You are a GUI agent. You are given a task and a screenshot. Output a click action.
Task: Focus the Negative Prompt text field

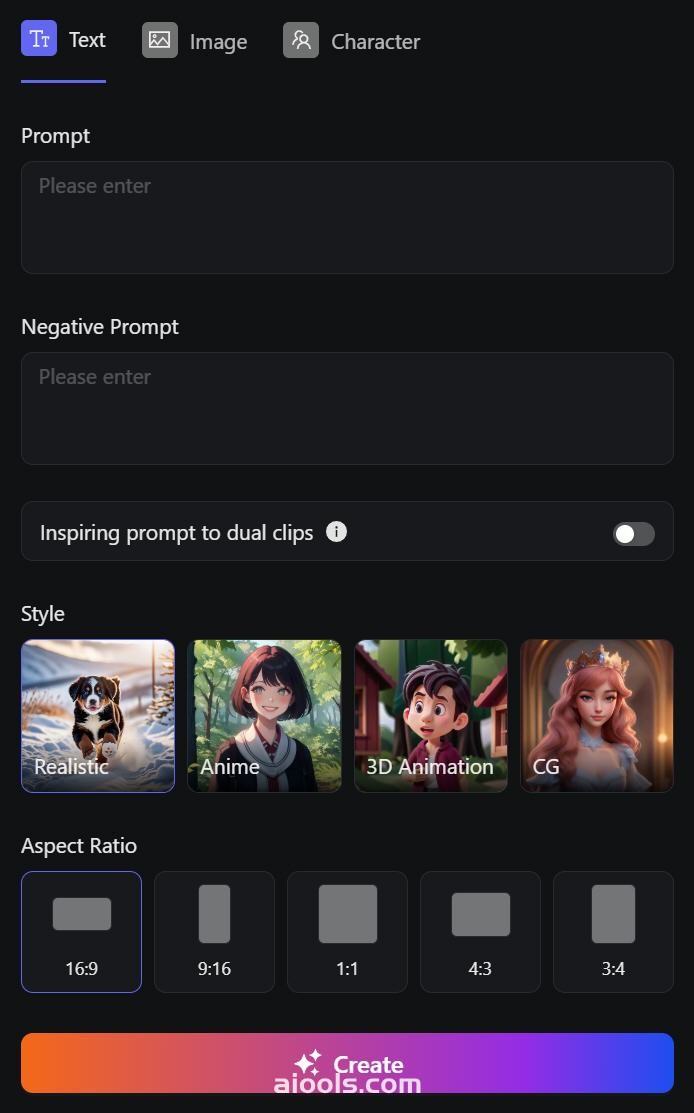point(347,408)
